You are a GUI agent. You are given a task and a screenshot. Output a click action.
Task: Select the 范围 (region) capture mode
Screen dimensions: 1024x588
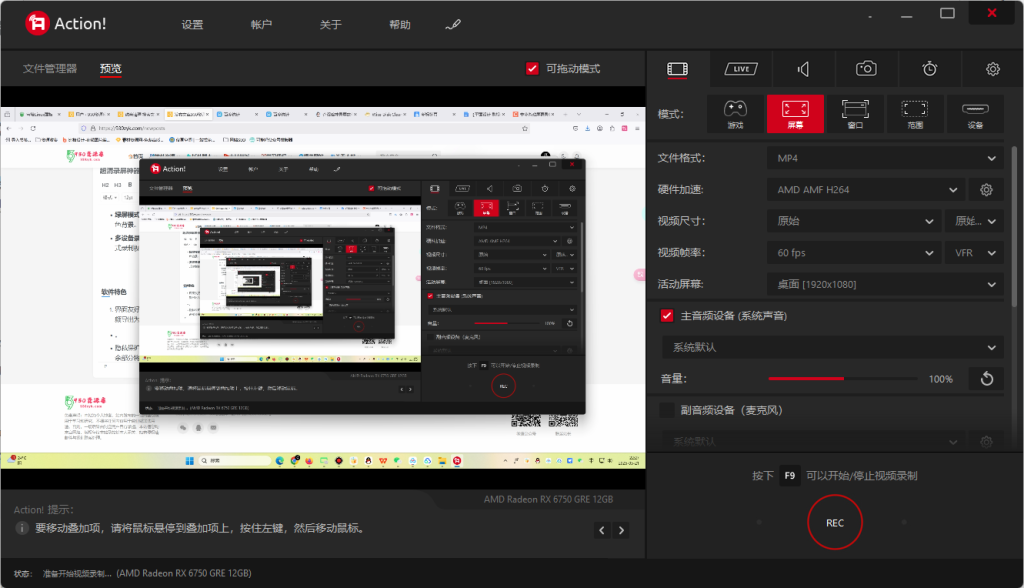(915, 113)
